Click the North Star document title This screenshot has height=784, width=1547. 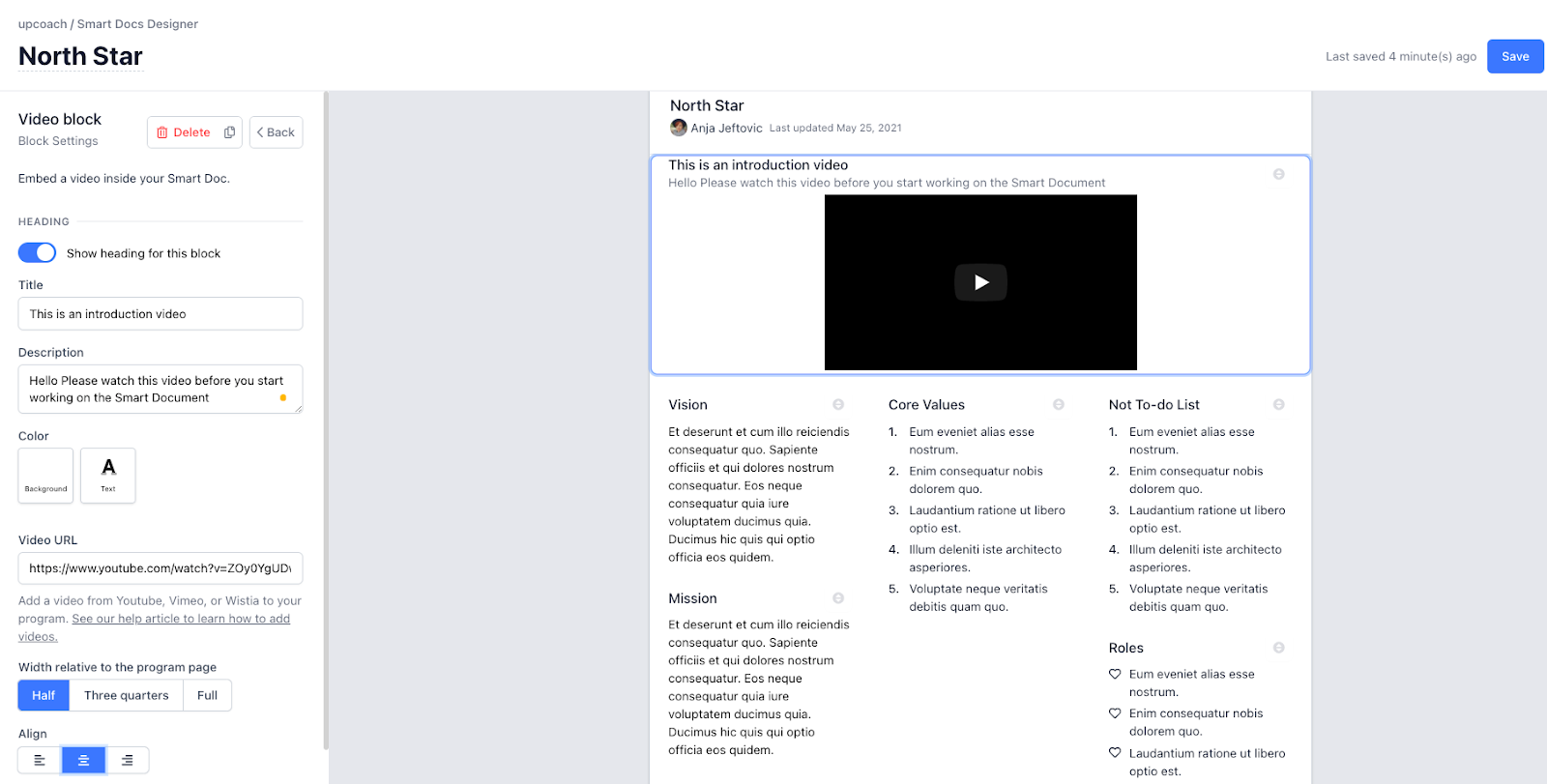pyautogui.click(x=80, y=56)
